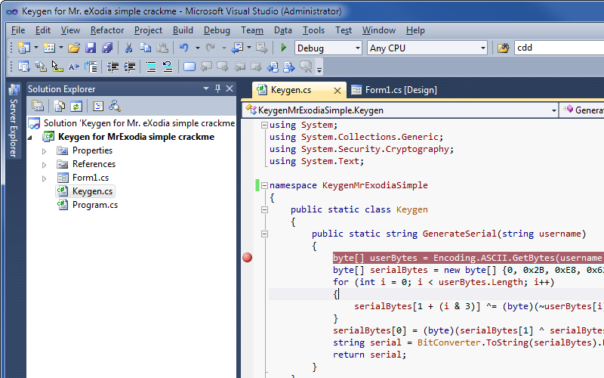This screenshot has width=604, height=378.
Task: Click the Display Word Completion icon
Action: point(74,67)
